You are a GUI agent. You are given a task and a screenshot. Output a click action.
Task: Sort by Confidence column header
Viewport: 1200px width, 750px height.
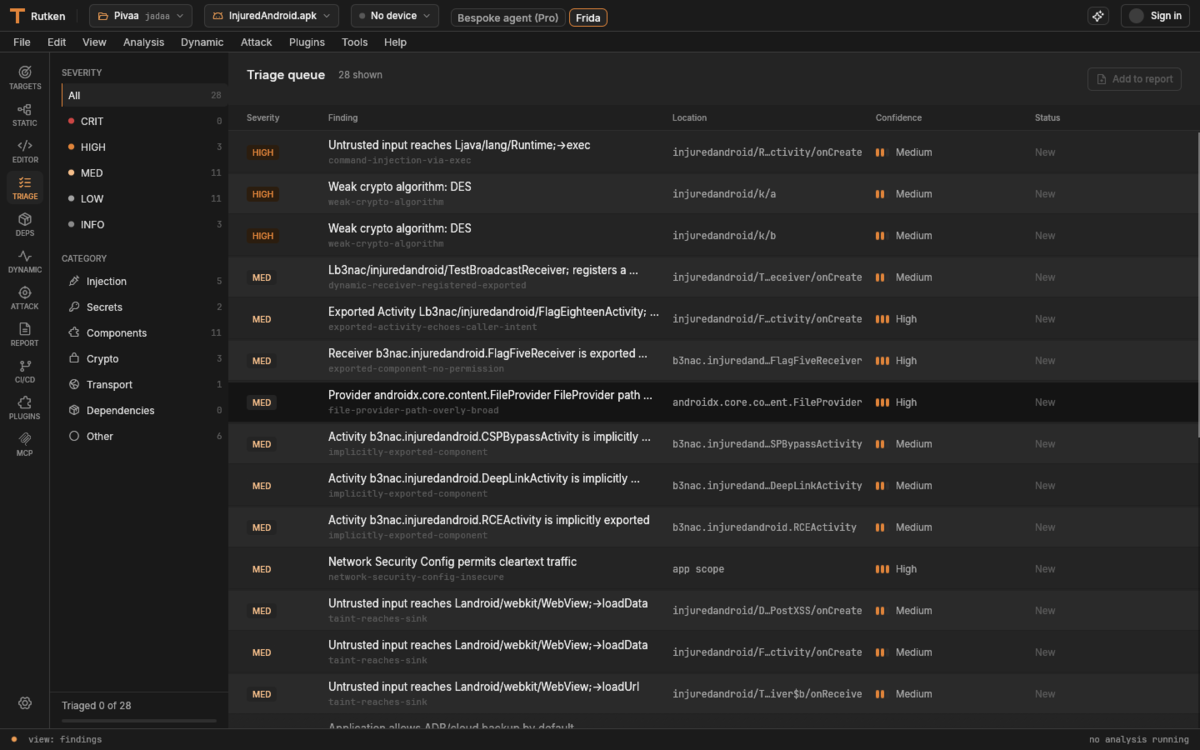click(899, 118)
